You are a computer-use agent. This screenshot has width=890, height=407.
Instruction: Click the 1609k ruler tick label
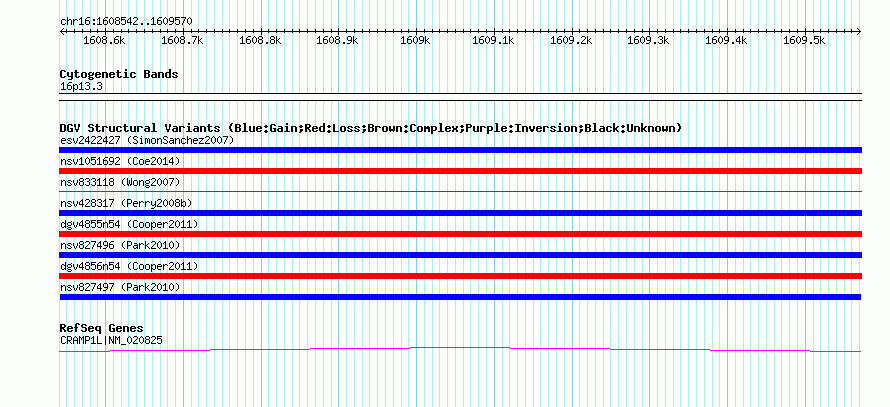(x=416, y=40)
